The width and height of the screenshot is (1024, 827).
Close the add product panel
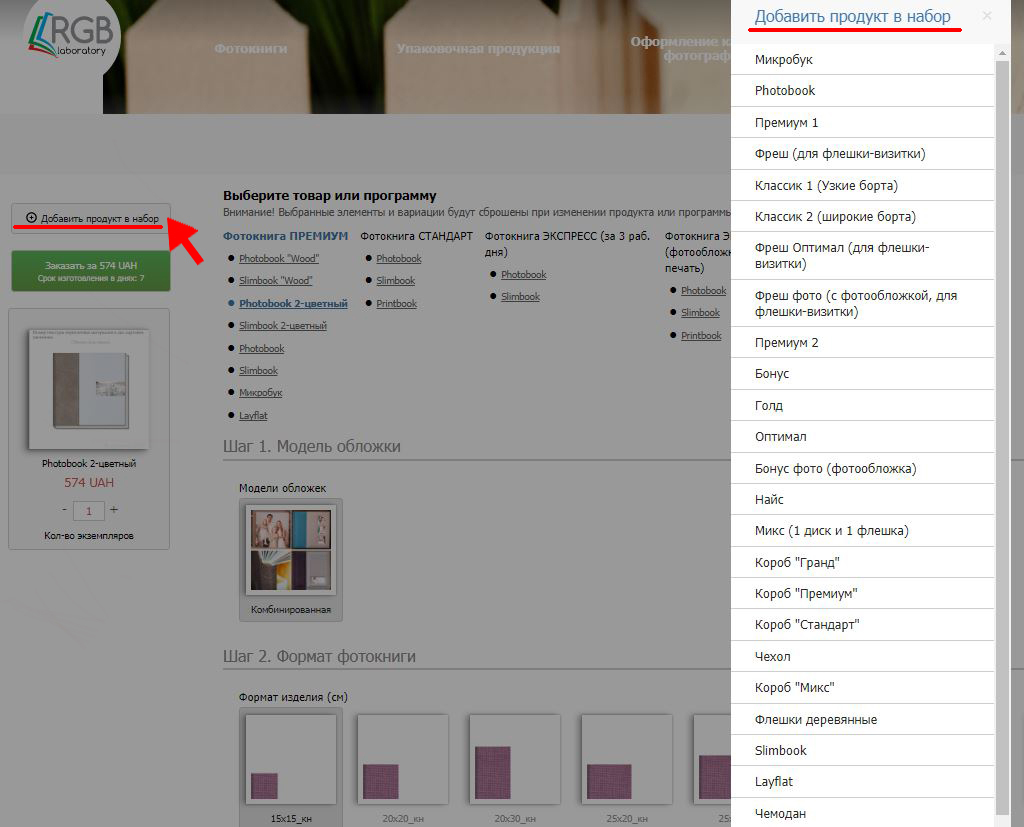coord(987,16)
